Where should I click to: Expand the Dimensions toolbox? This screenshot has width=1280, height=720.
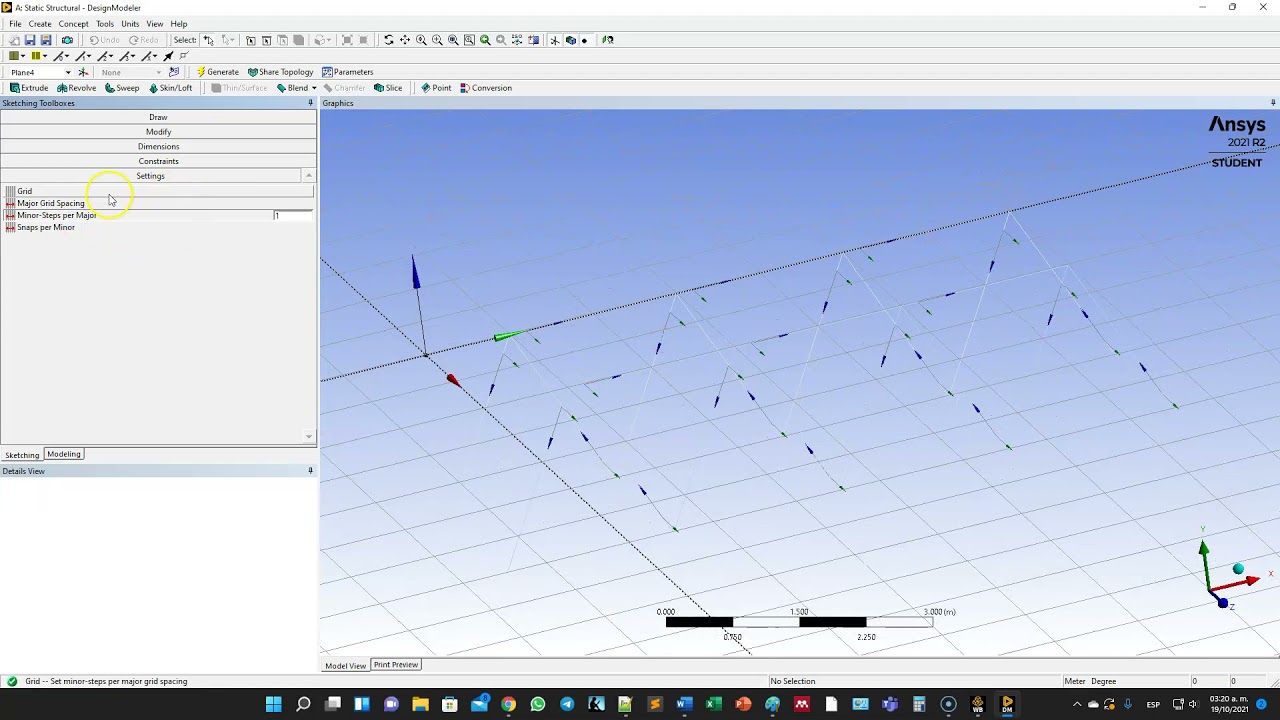[158, 146]
